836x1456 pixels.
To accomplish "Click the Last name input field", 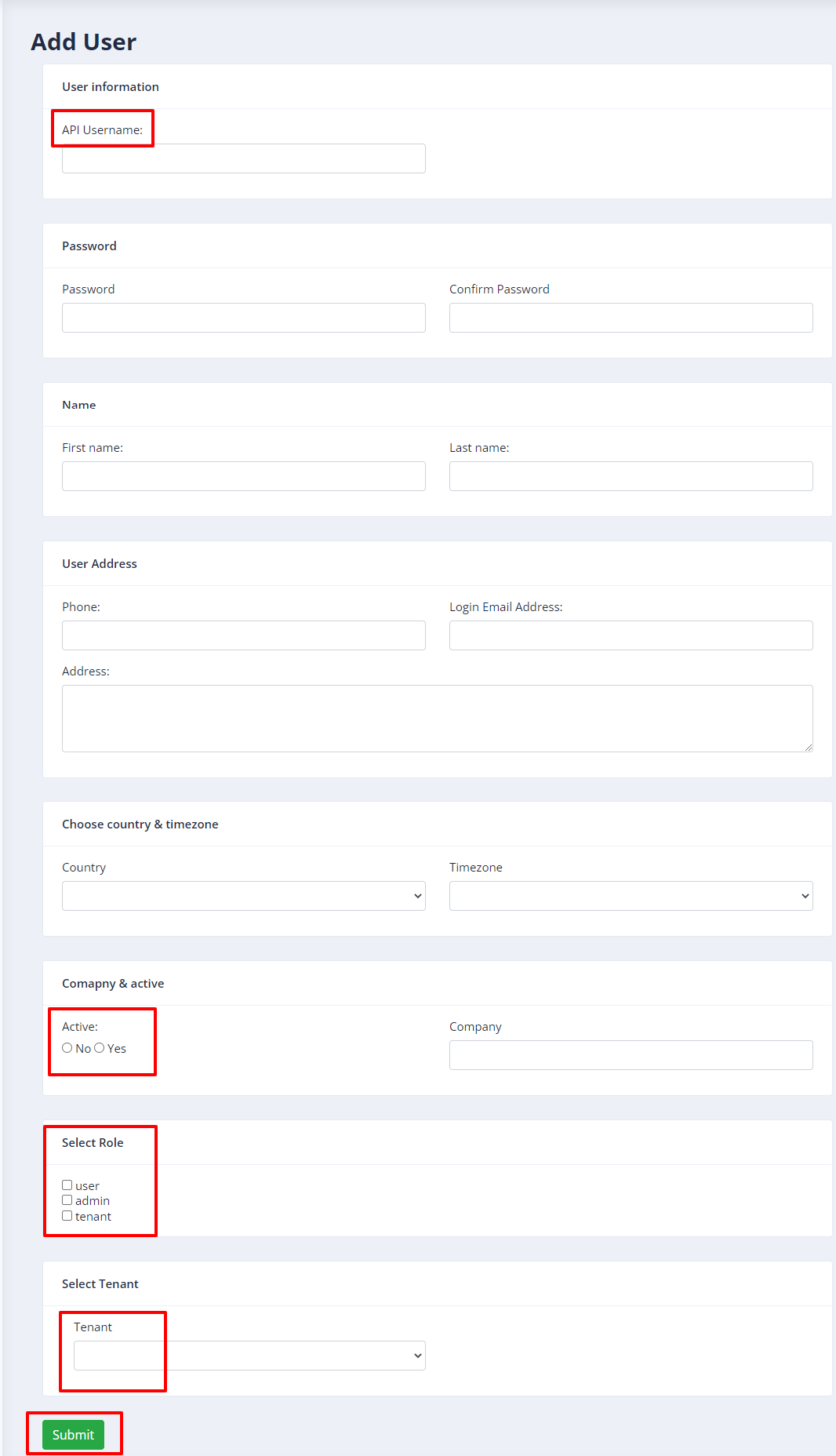I will pyautogui.click(x=631, y=476).
